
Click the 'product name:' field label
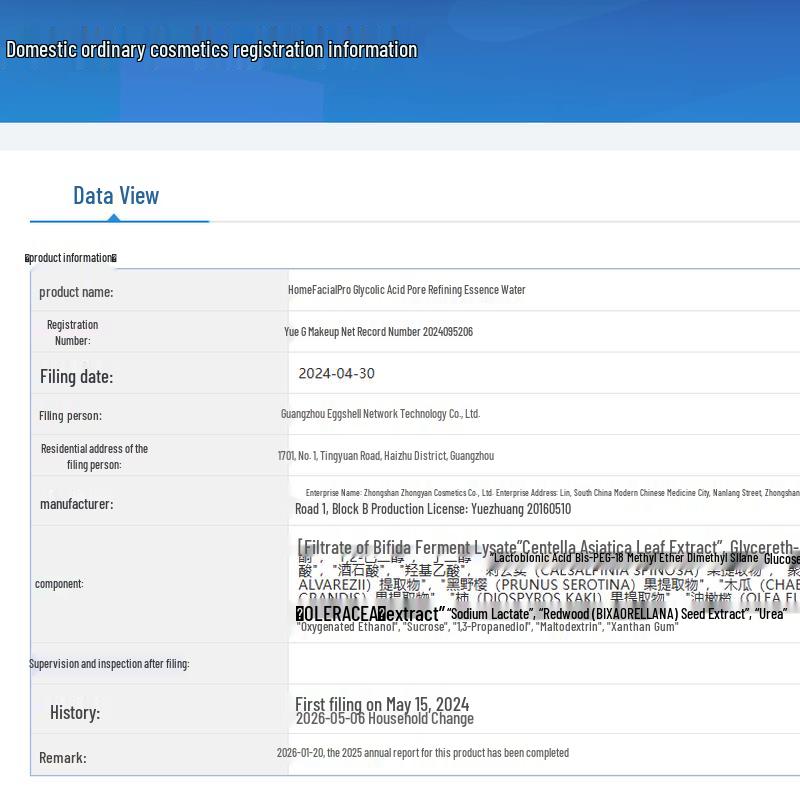tap(76, 292)
